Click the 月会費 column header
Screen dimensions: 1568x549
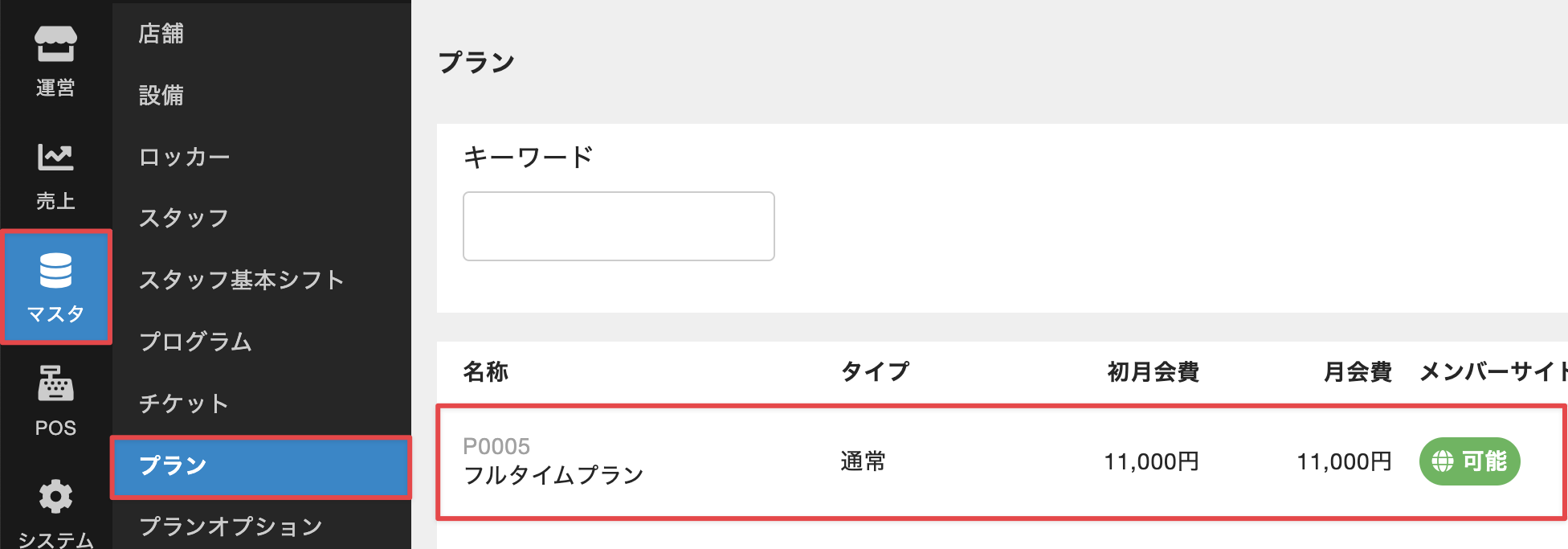(x=1358, y=372)
